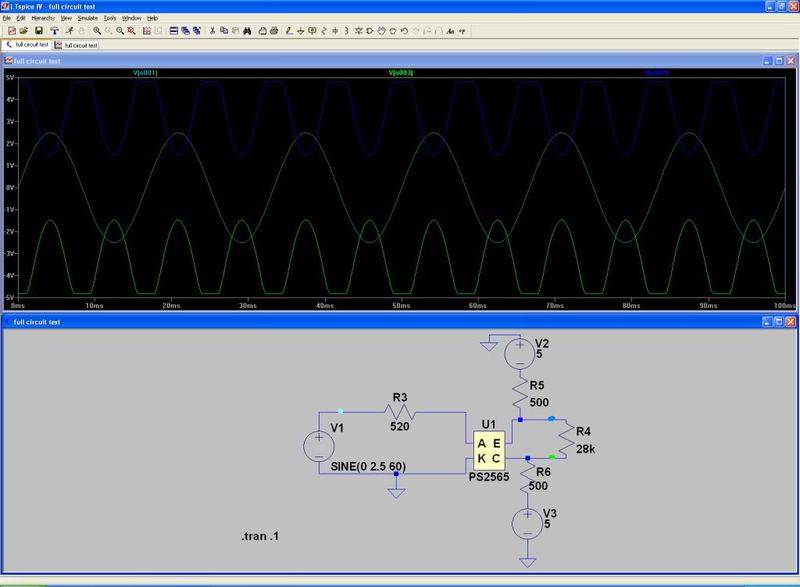The height and width of the screenshot is (587, 800).
Task: Open the Help menu
Action: point(152,18)
